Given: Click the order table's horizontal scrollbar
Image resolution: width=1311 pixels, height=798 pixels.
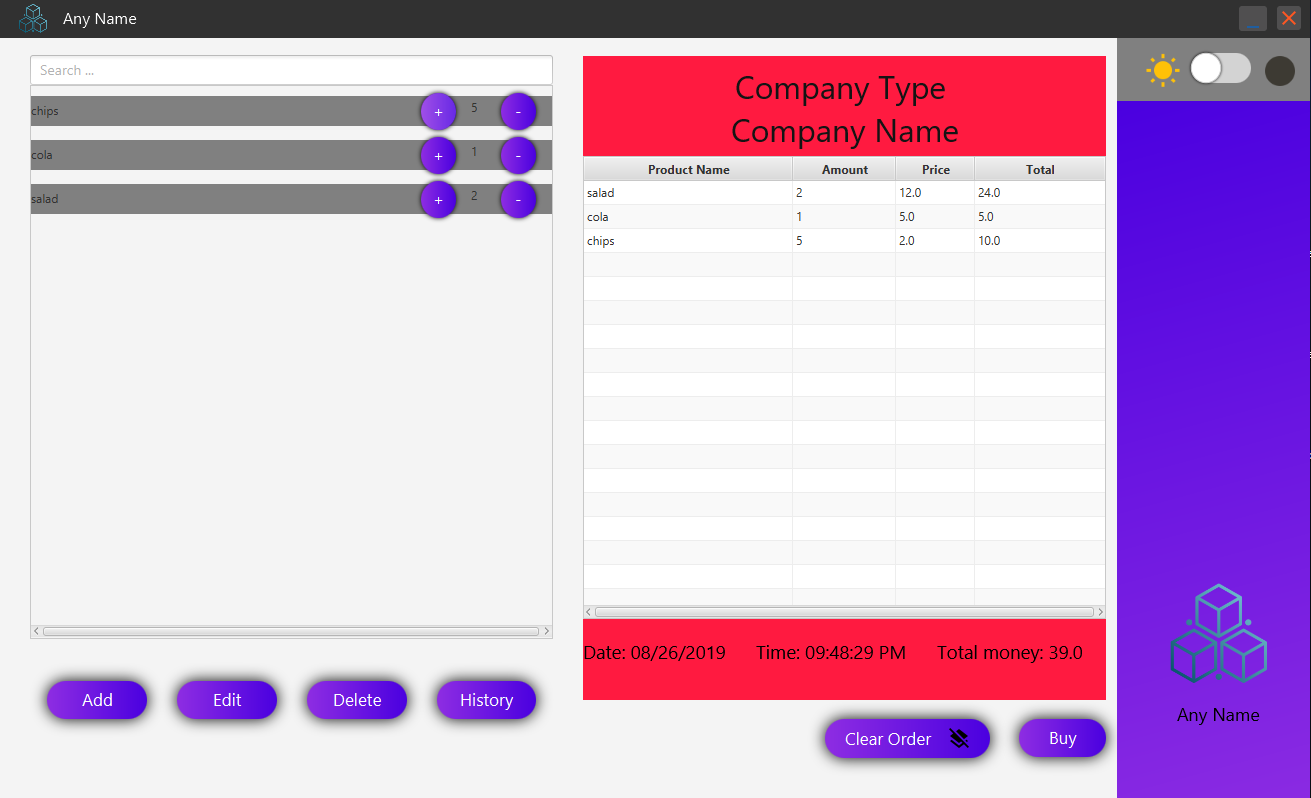Looking at the screenshot, I should [843, 611].
